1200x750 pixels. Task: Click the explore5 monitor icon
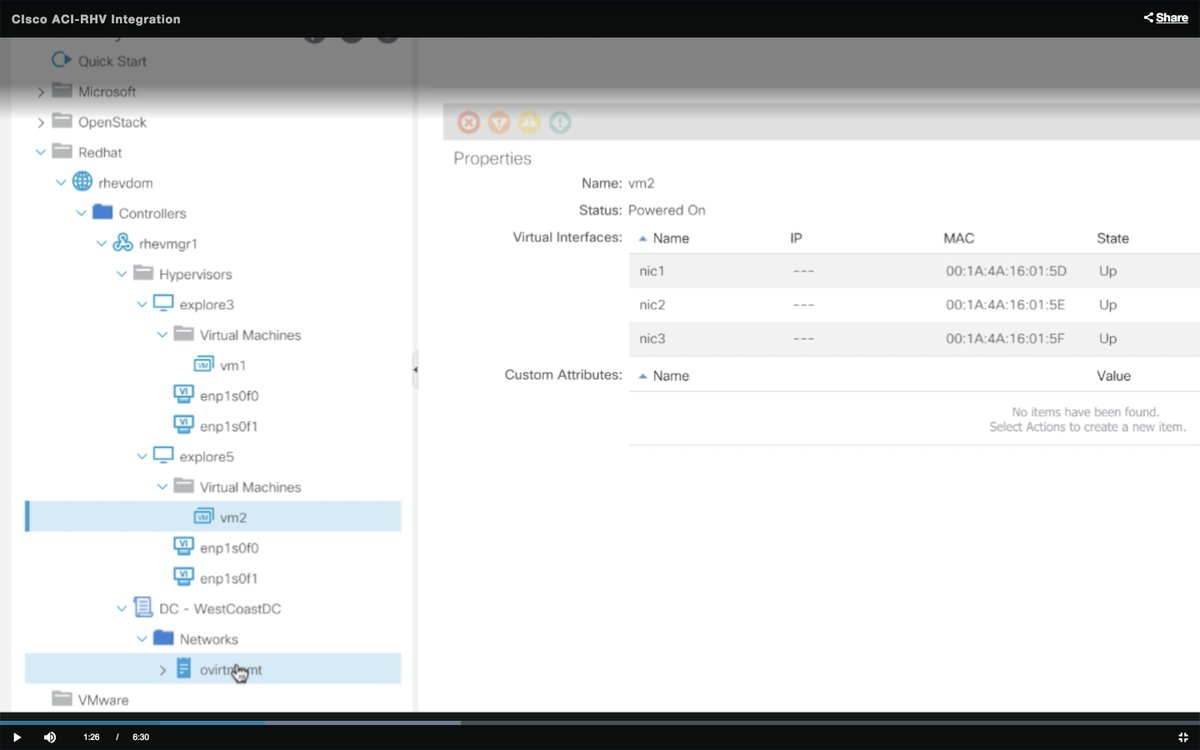163,456
